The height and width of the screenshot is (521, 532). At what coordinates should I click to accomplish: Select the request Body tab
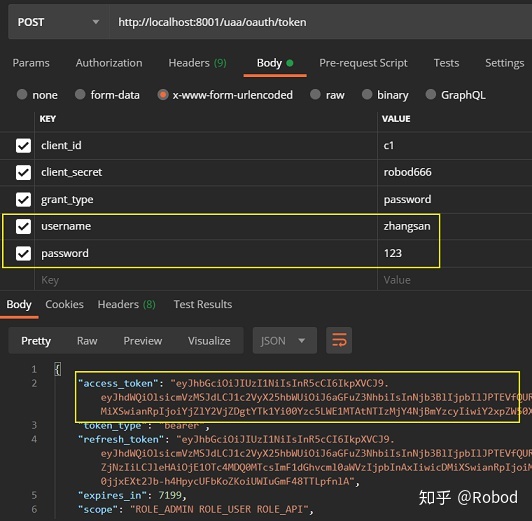[275, 63]
